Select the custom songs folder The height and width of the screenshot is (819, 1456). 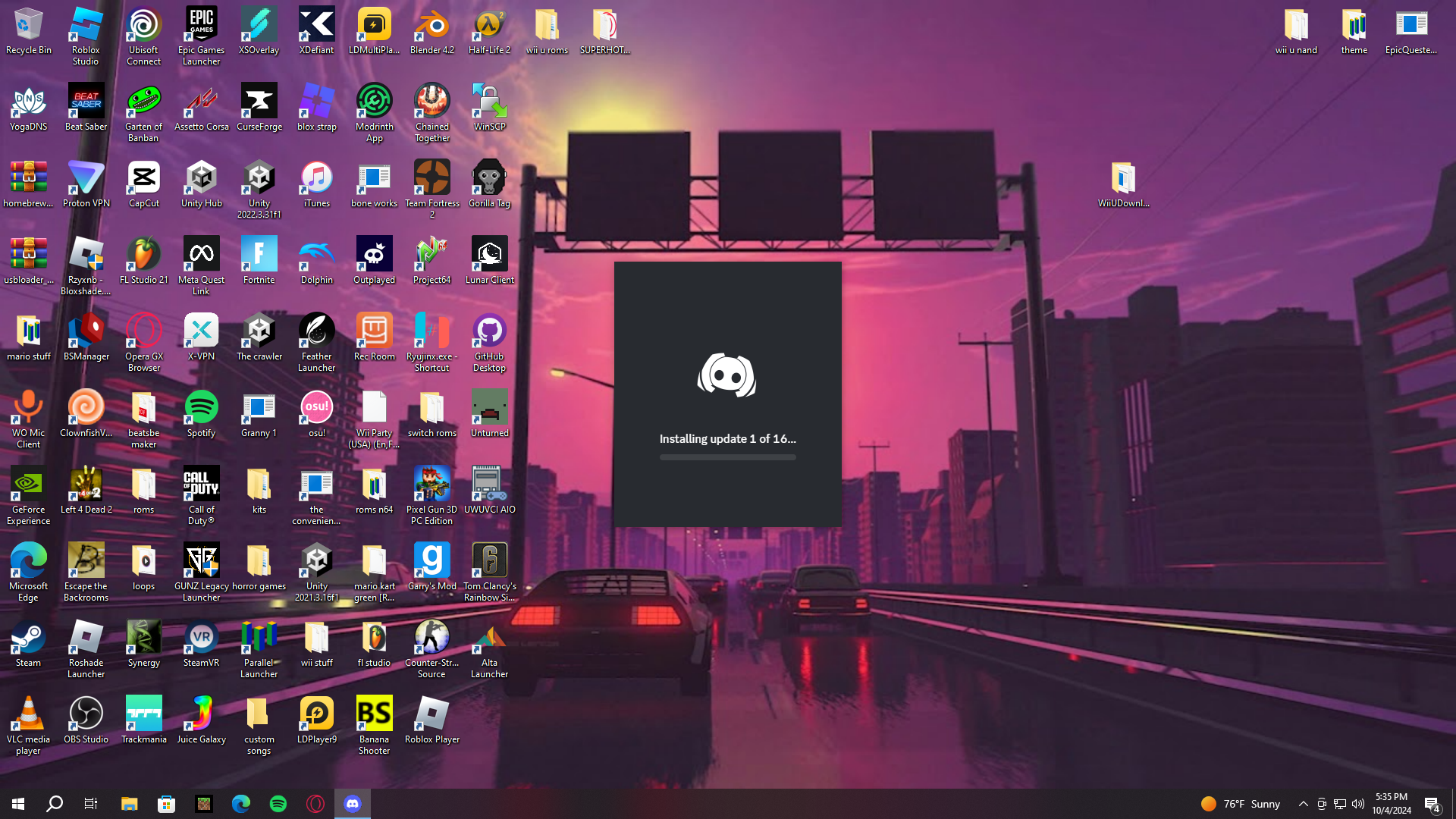point(259,726)
